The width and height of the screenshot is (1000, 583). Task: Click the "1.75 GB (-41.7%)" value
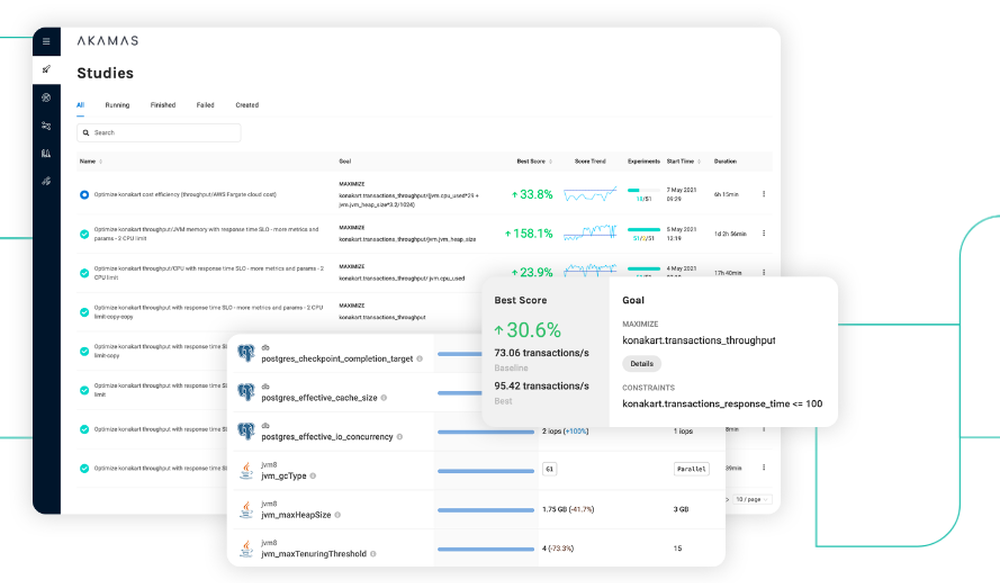tap(568, 510)
